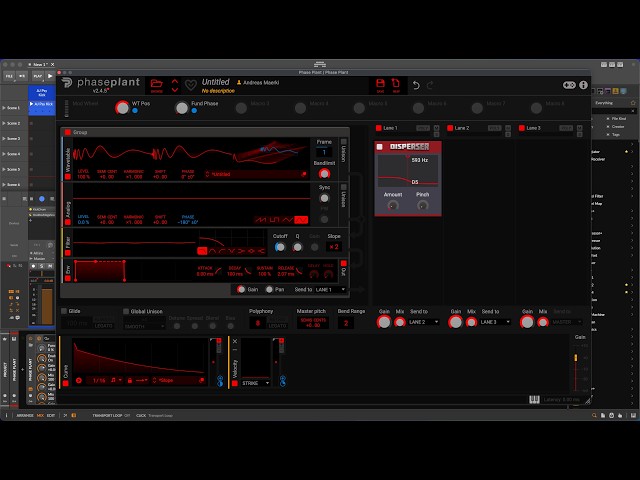The image size is (640, 480).
Task: Toggle the Env module enable square
Action: click(68, 278)
